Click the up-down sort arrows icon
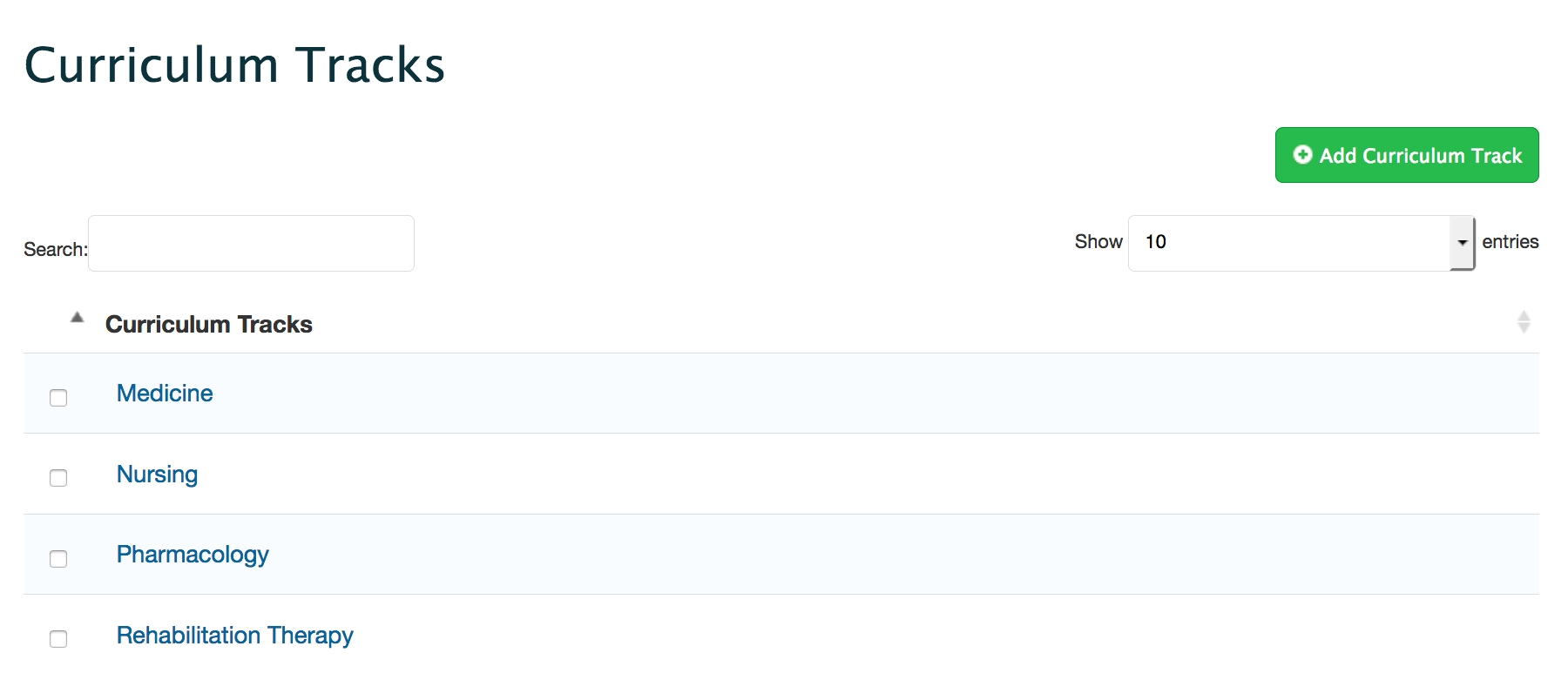Screen dimensions: 1568x700 click(x=1523, y=322)
